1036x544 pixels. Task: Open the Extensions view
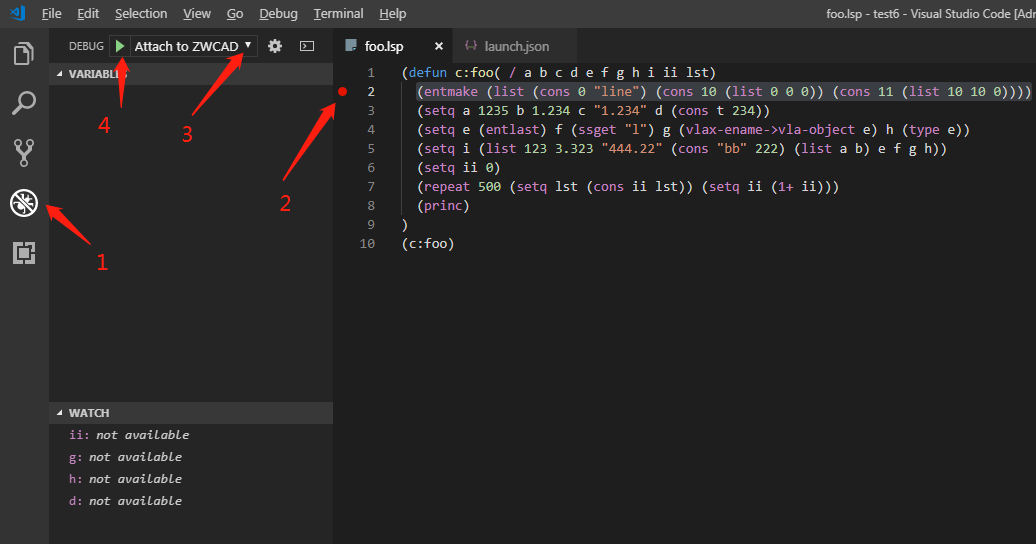[24, 253]
